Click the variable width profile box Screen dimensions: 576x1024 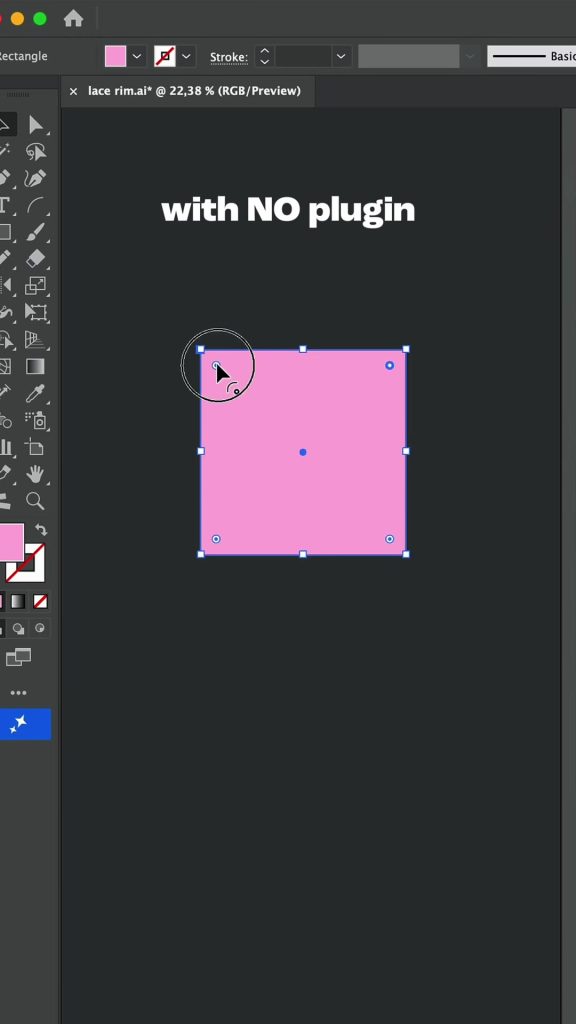point(409,56)
